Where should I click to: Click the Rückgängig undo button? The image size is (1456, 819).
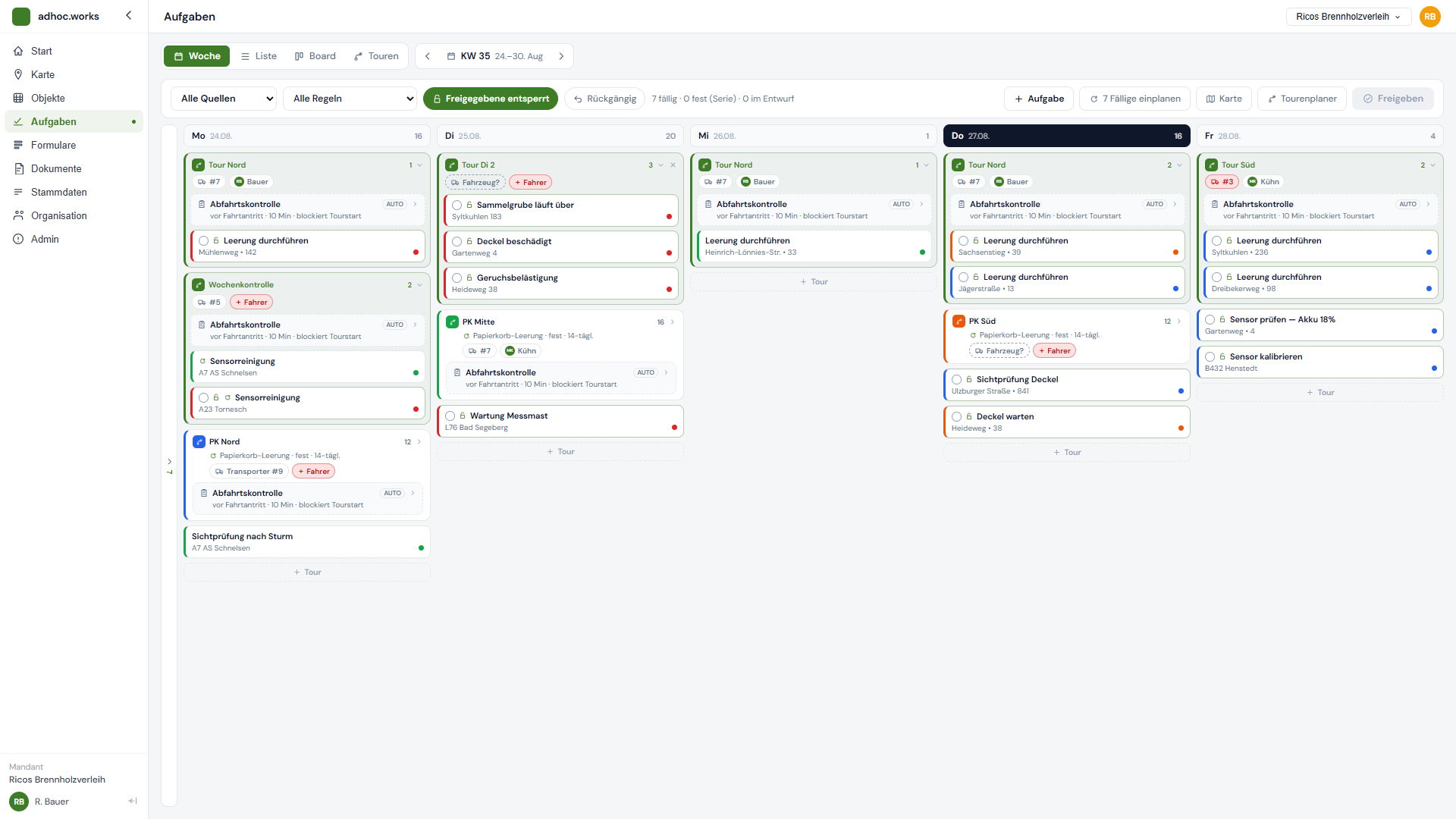[x=605, y=99]
